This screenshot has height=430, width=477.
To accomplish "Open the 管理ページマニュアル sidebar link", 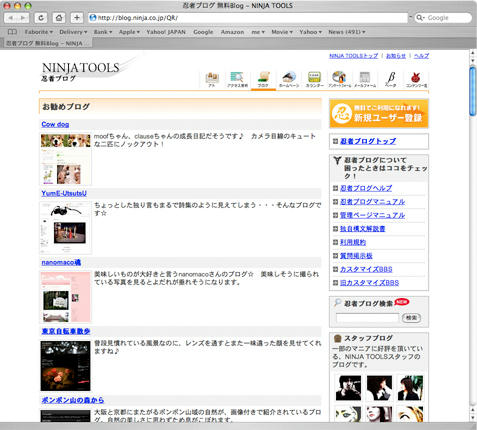I will tap(372, 215).
